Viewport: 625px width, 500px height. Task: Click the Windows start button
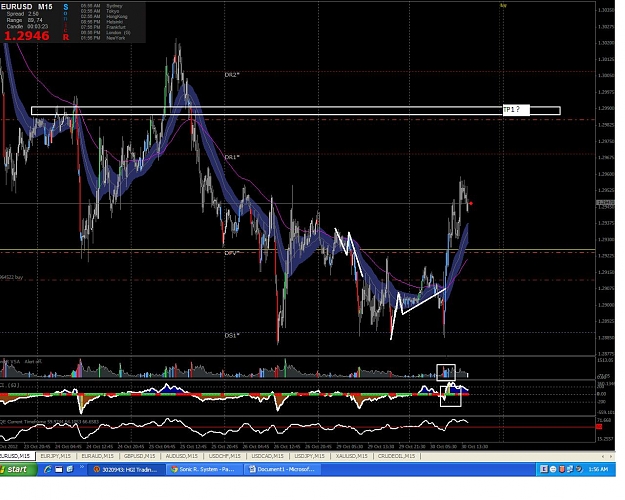[x=18, y=469]
